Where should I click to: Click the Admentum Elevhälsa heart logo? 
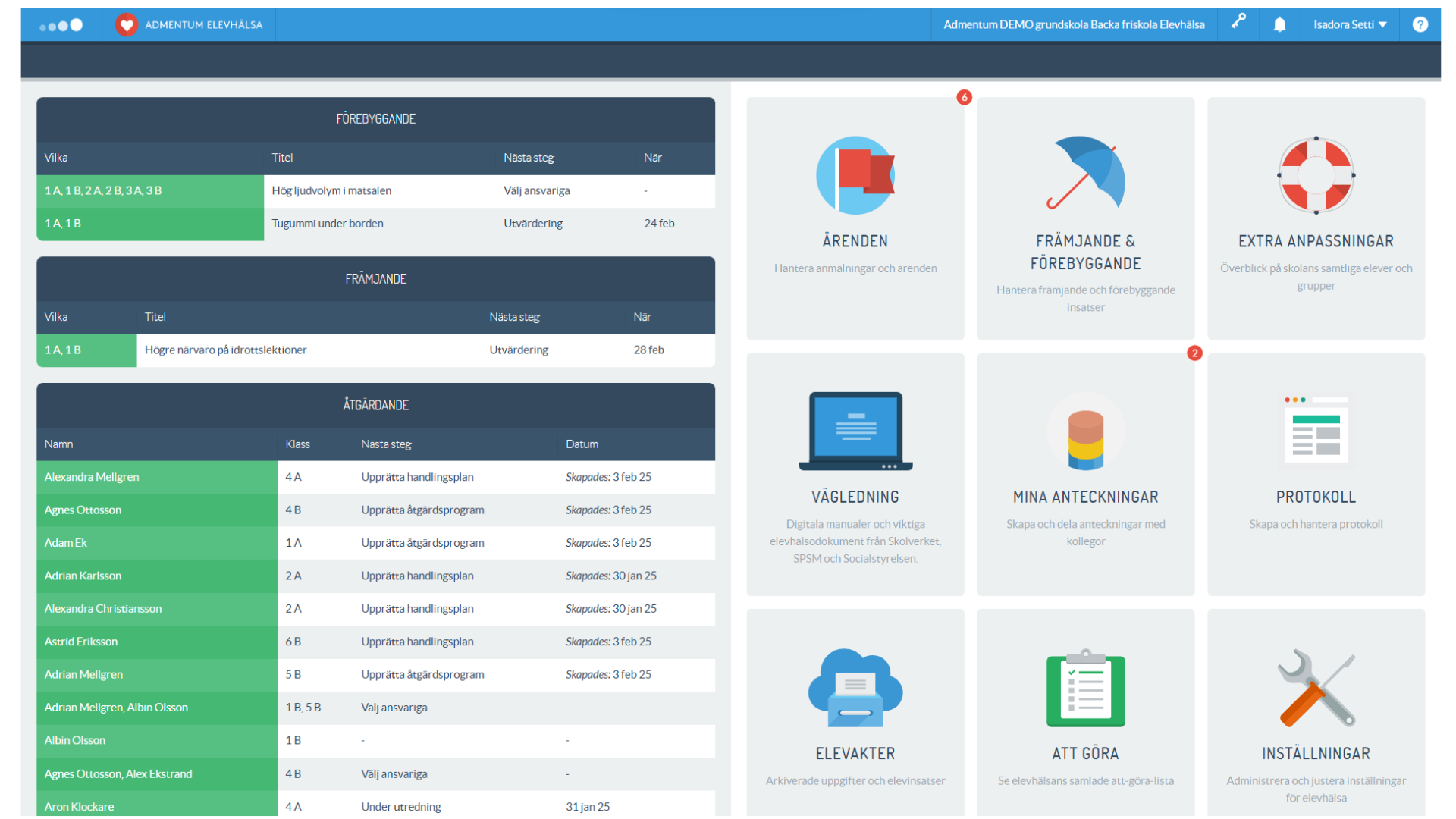click(127, 24)
